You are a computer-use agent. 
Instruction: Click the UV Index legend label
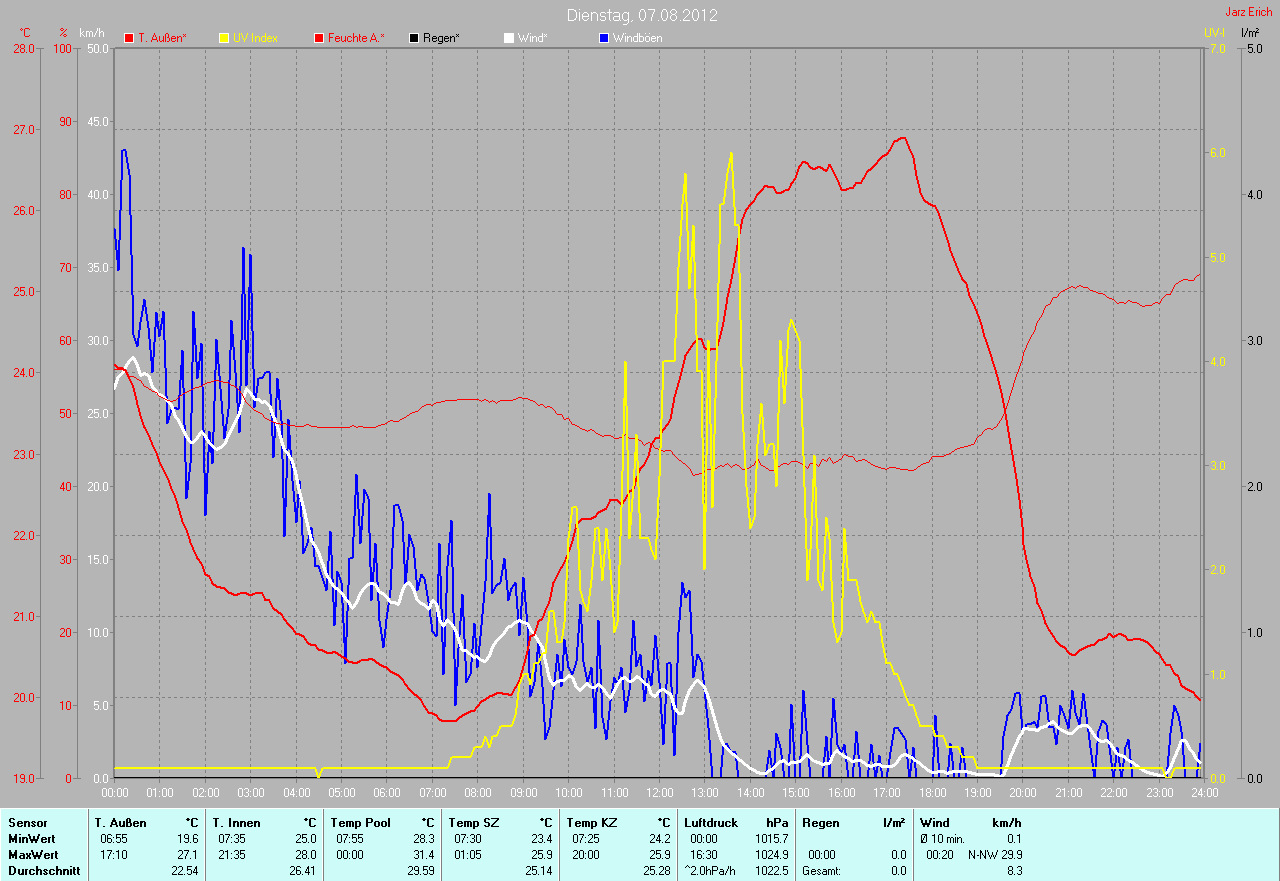click(255, 38)
